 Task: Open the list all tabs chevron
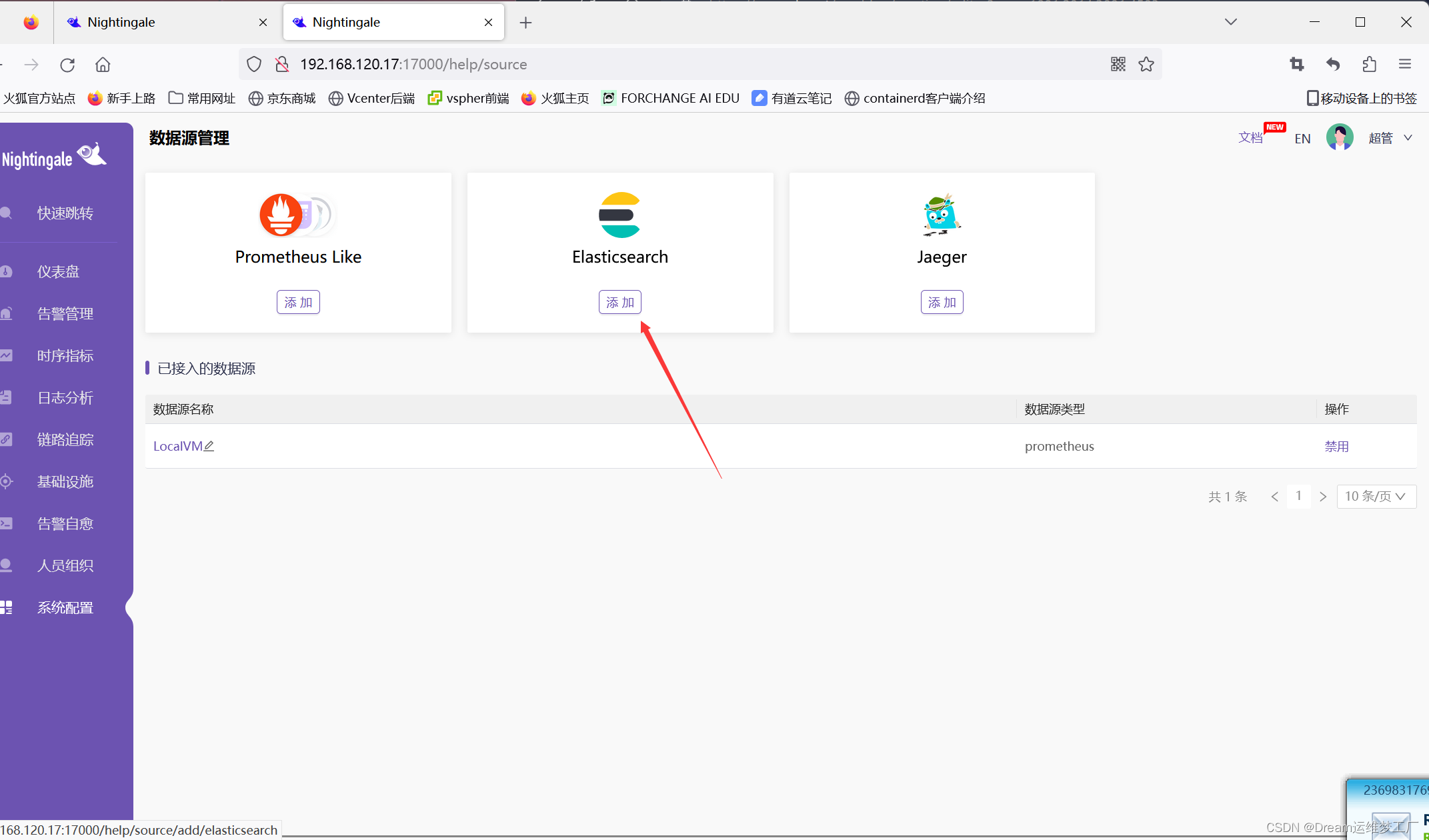pos(1231,22)
